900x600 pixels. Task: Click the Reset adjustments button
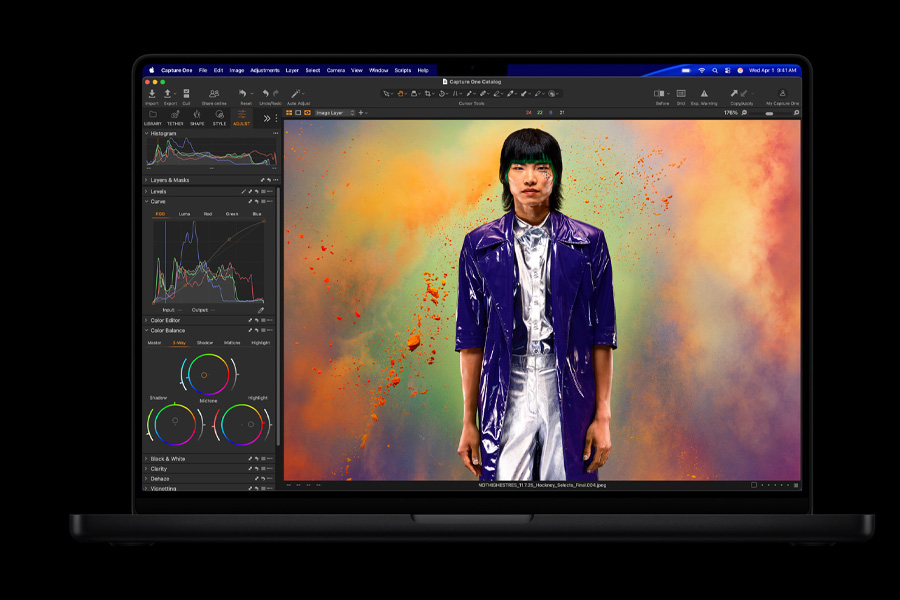[245, 93]
